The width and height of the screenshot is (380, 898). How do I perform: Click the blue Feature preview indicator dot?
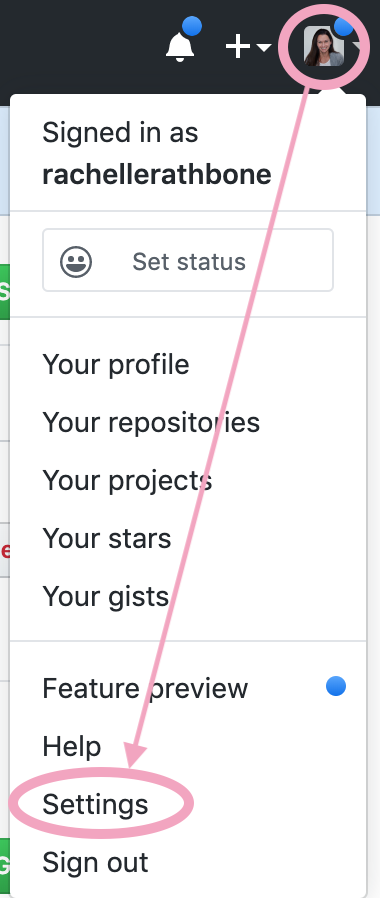point(336,686)
